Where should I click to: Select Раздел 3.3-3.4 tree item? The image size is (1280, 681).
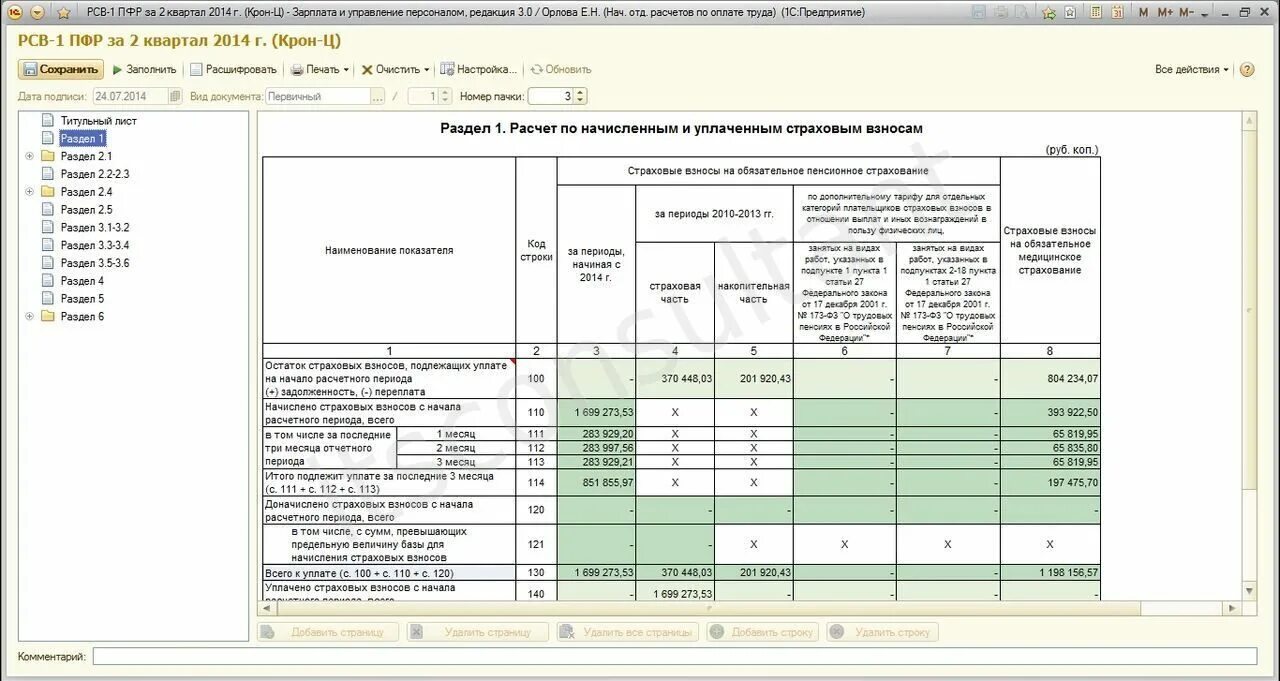pos(95,245)
